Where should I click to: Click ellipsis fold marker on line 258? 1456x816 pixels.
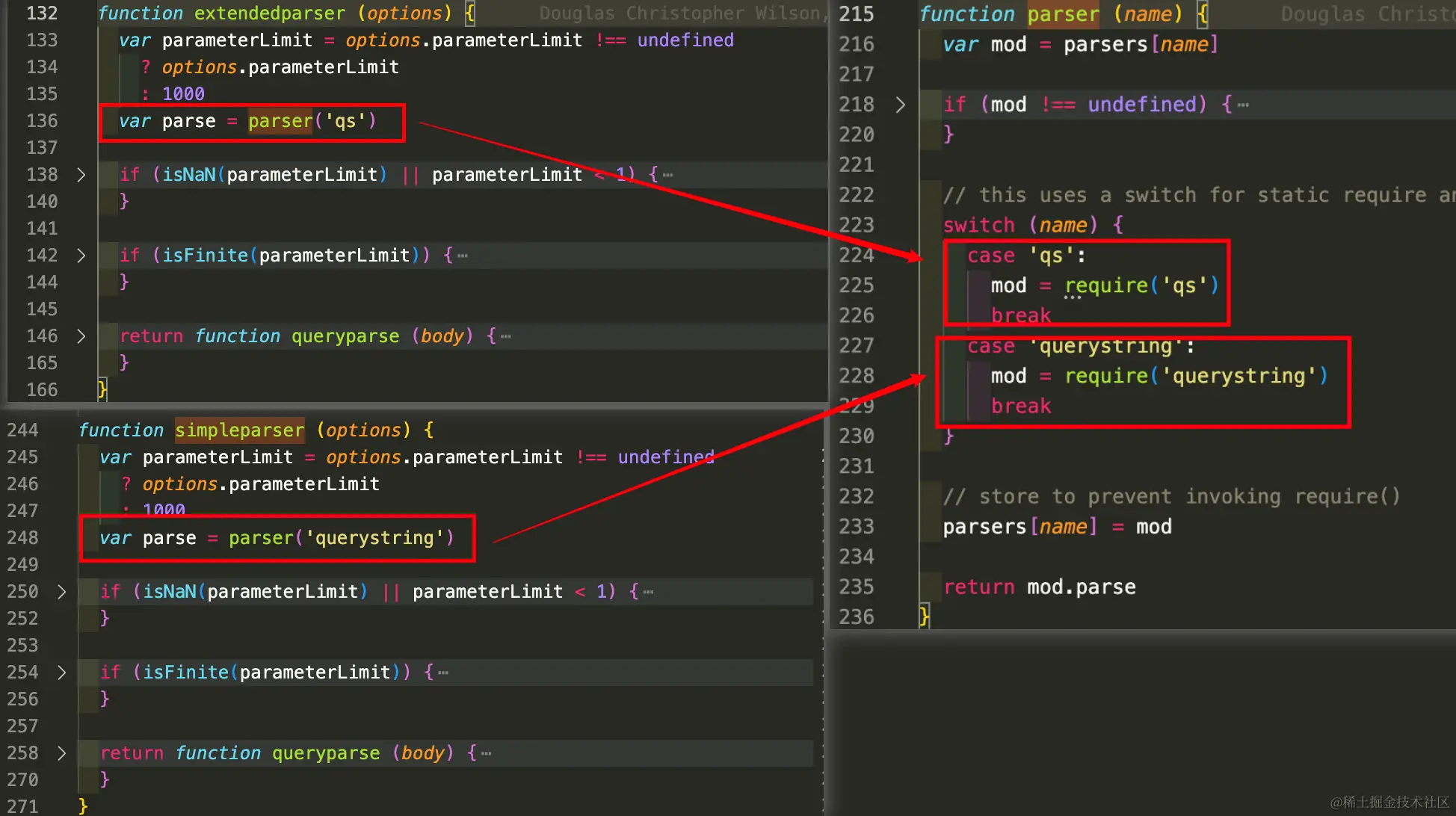tap(487, 753)
